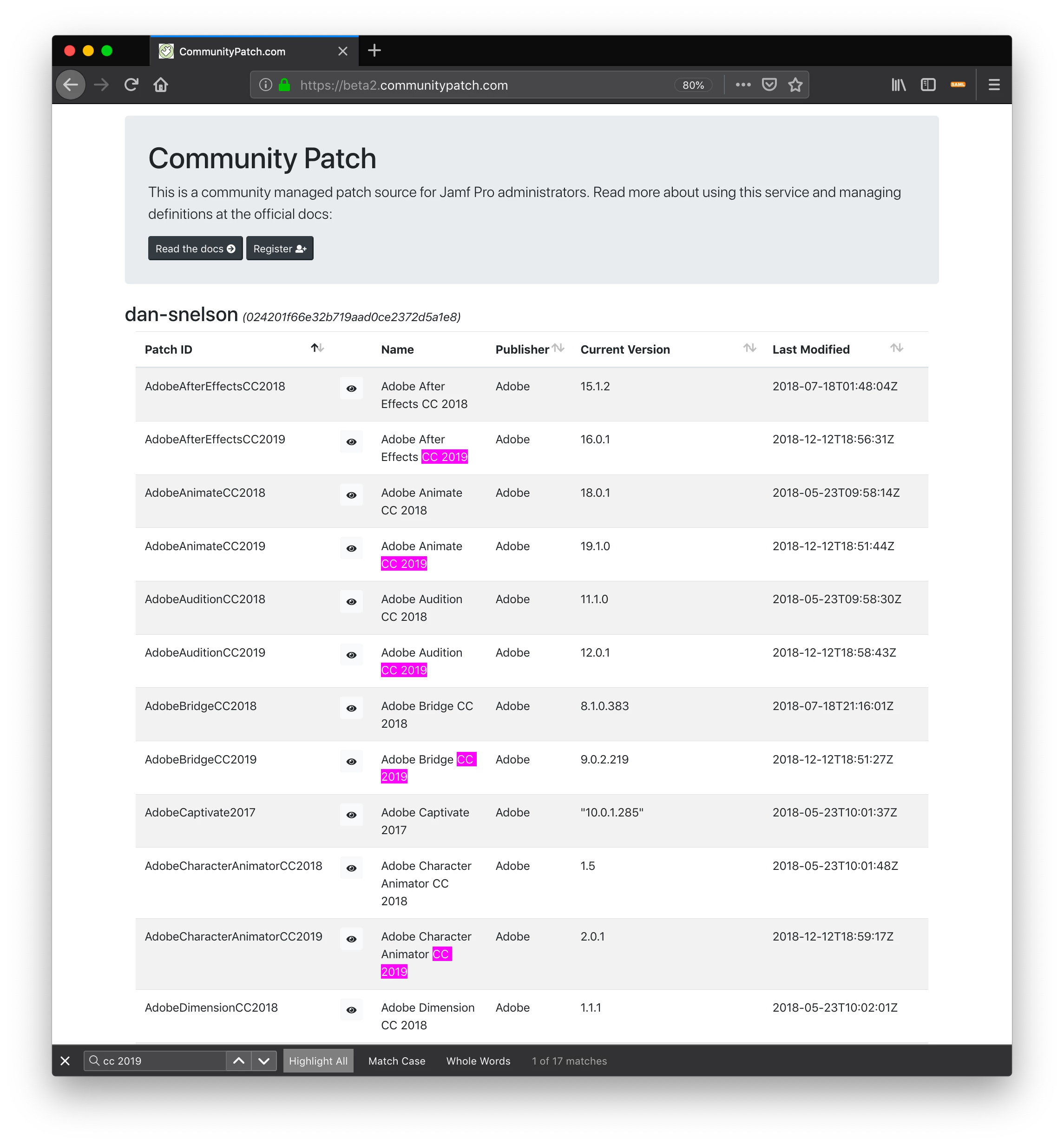
Task: Open the Firefox hamburger menu
Action: point(994,85)
